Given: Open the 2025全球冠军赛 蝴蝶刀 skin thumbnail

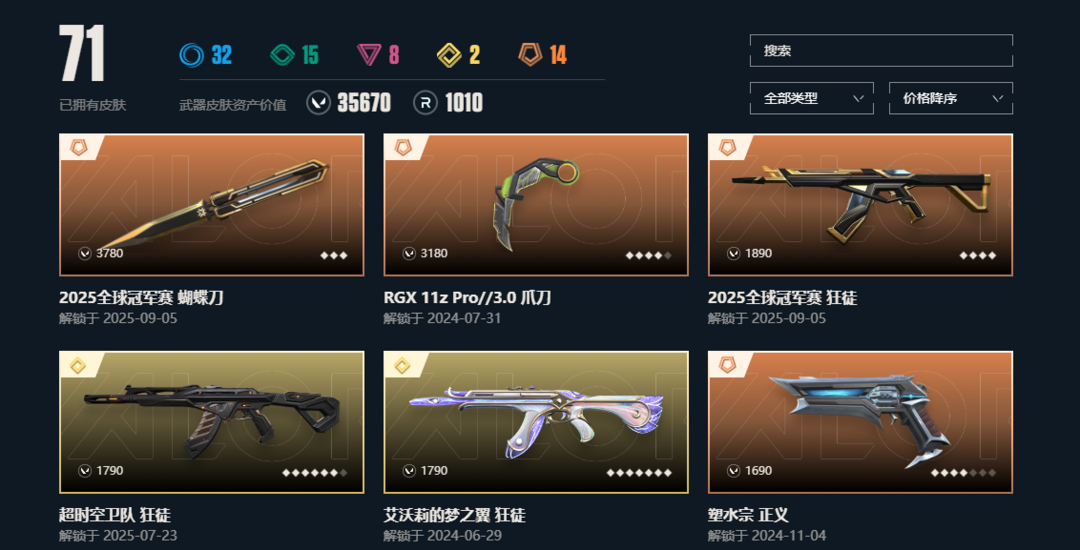Looking at the screenshot, I should (x=211, y=204).
